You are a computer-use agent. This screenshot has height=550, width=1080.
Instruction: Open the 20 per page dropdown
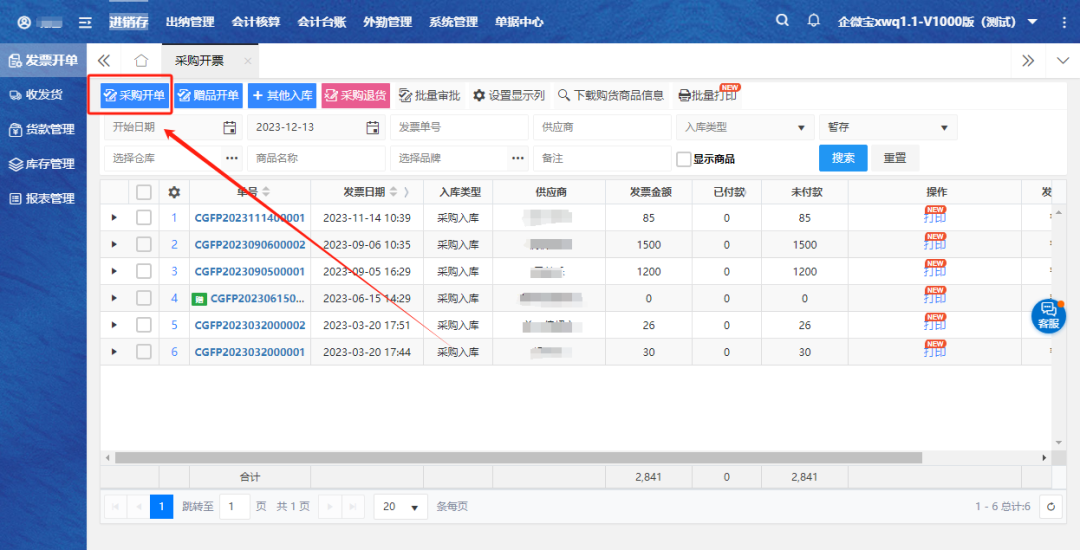400,507
